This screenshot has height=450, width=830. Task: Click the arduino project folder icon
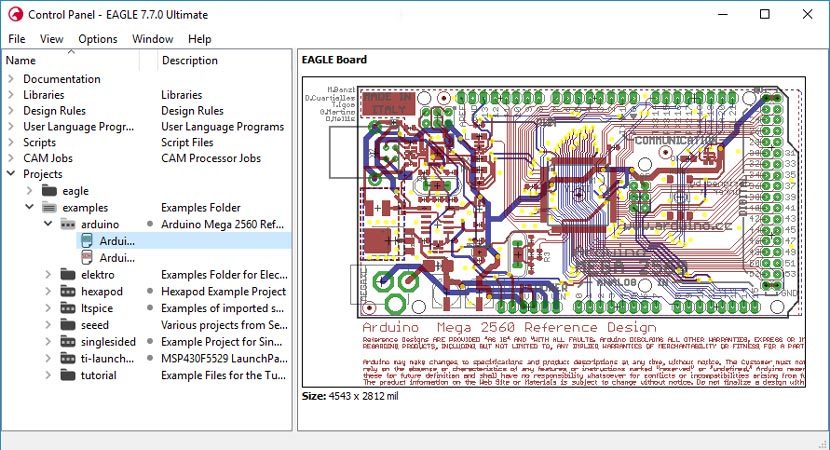pos(68,224)
